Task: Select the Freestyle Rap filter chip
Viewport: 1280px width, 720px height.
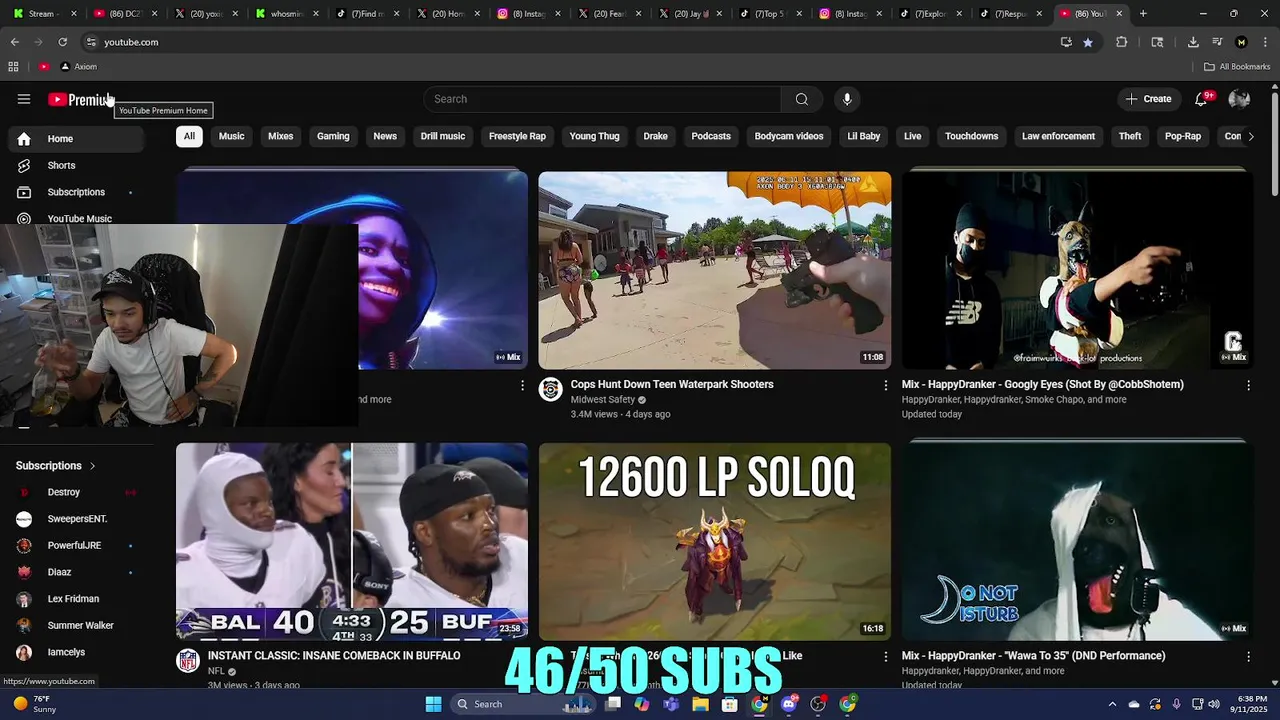Action: coord(517,137)
